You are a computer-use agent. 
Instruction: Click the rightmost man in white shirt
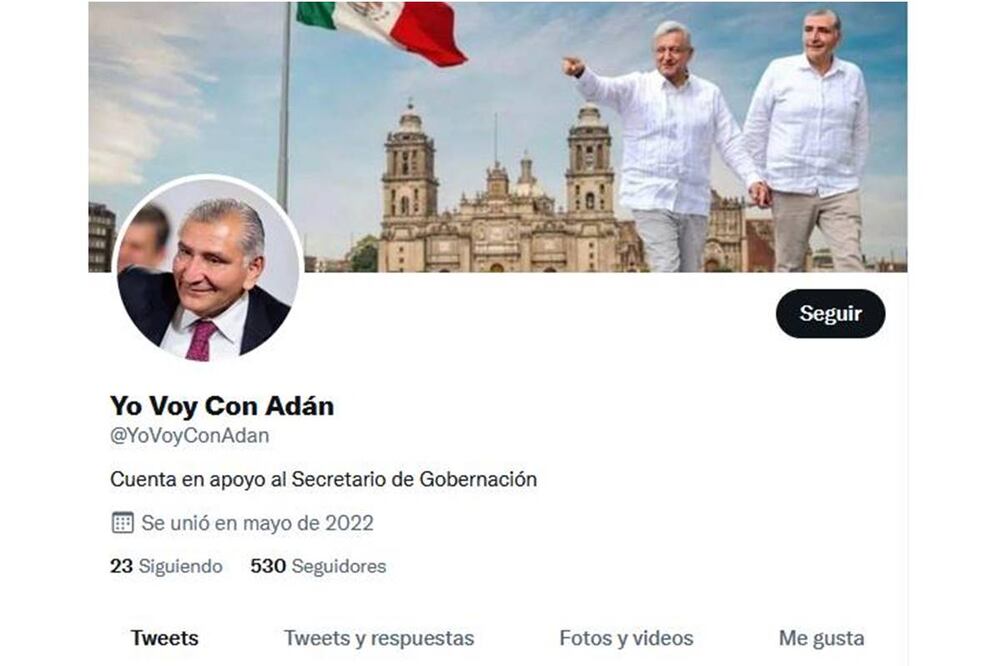pos(806,141)
